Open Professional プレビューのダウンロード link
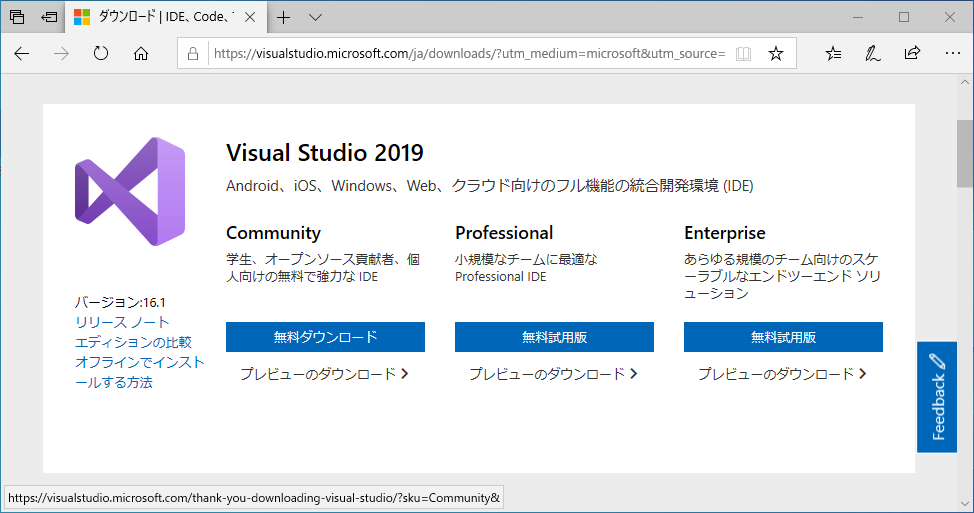The height and width of the screenshot is (513, 974). [553, 374]
